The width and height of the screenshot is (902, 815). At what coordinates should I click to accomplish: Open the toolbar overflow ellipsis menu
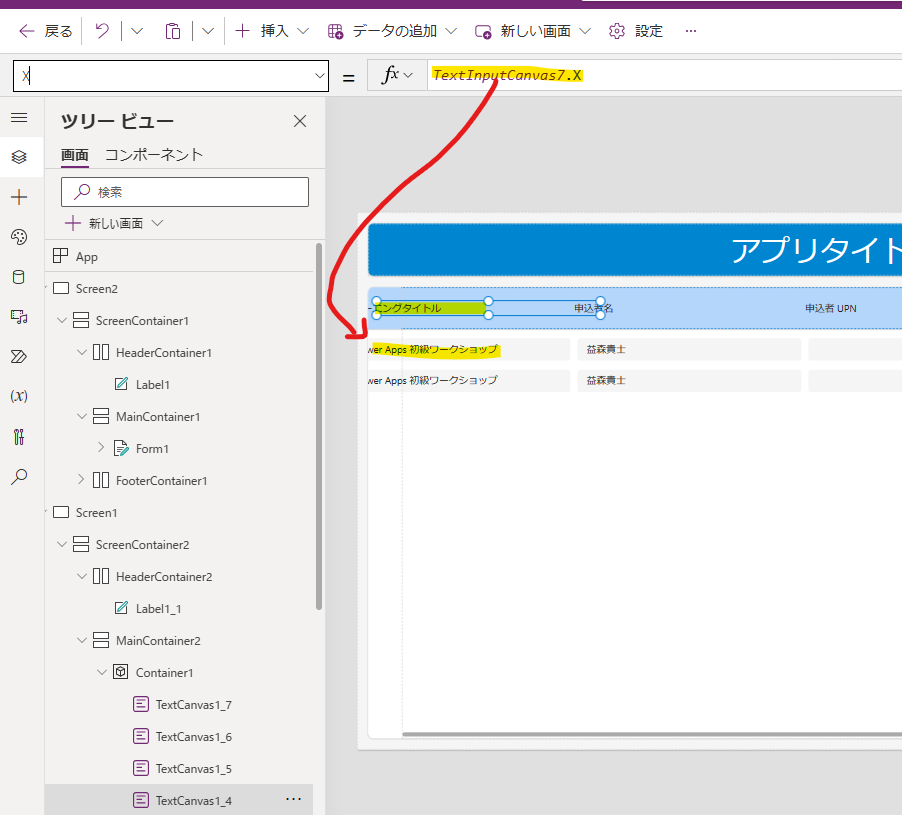coord(691,31)
